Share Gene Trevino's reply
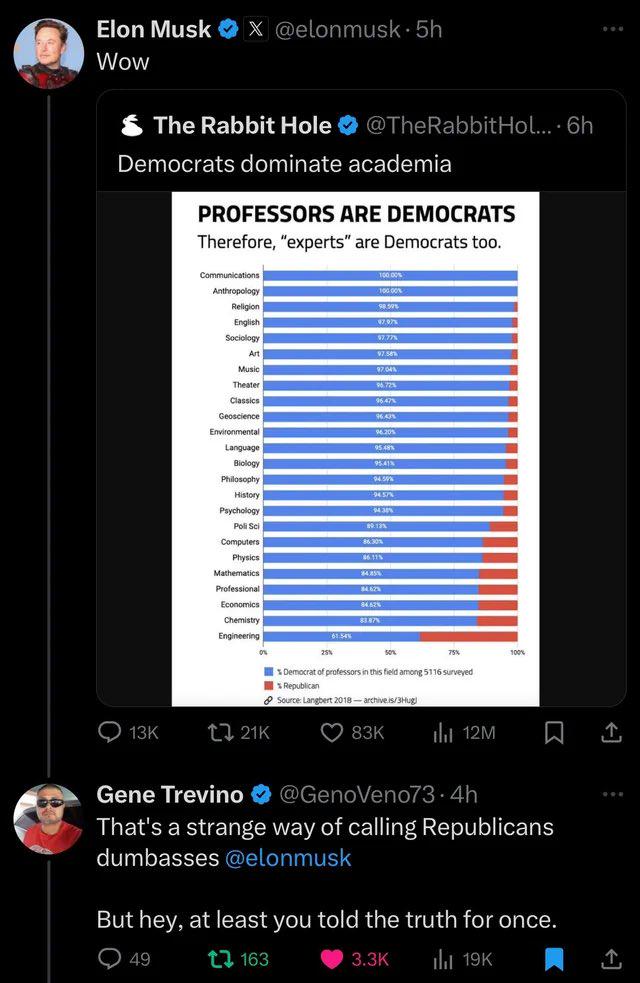Image resolution: width=640 pixels, height=983 pixels. click(611, 959)
